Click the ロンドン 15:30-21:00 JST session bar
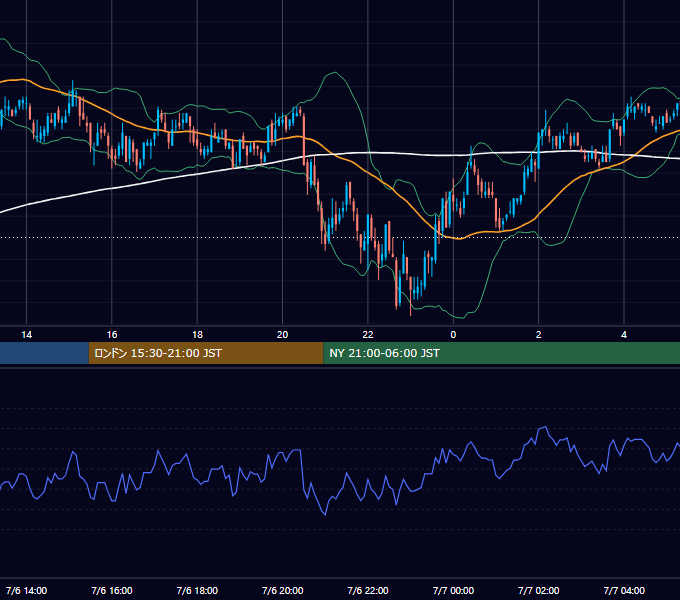 (206, 353)
